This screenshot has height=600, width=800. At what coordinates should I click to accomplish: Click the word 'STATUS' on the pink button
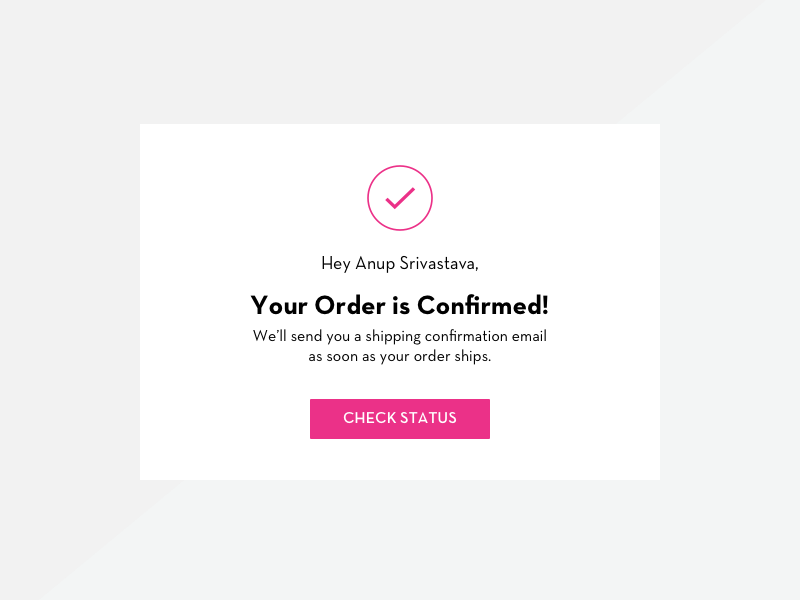428,418
